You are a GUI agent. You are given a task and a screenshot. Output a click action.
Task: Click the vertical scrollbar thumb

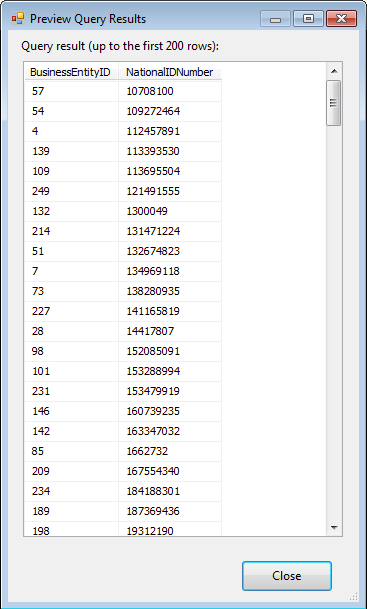click(334, 103)
